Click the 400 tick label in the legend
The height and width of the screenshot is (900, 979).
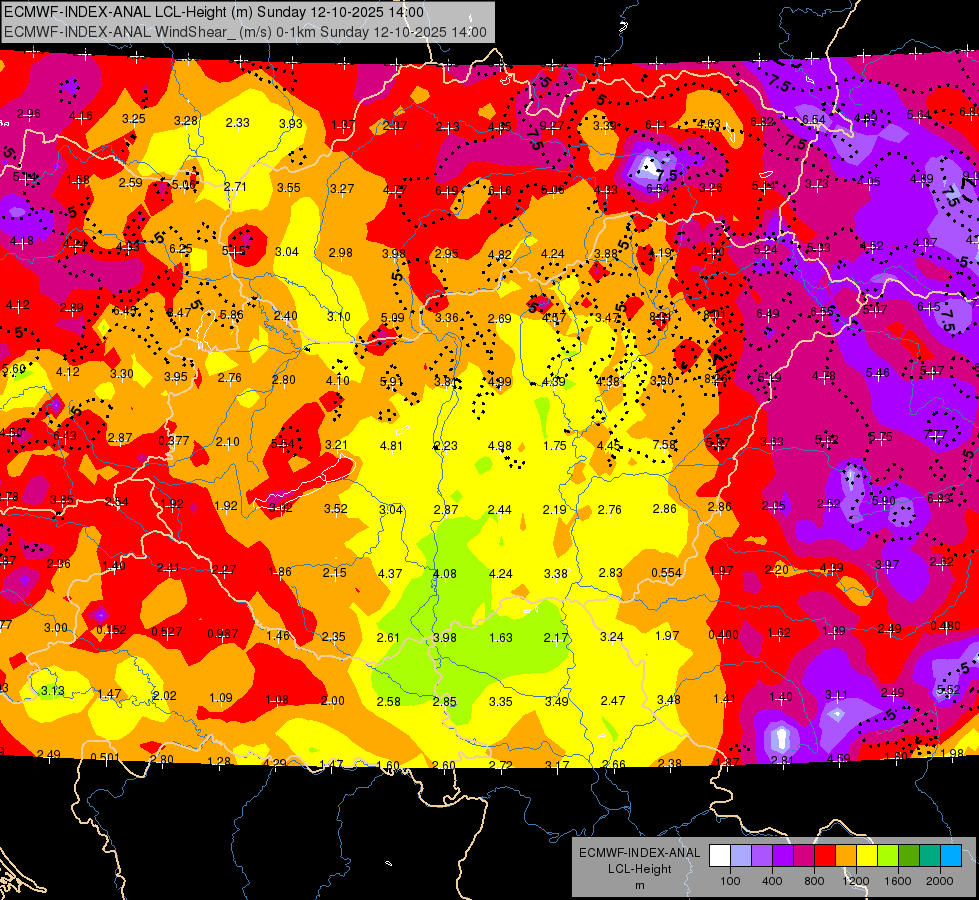pos(772,881)
